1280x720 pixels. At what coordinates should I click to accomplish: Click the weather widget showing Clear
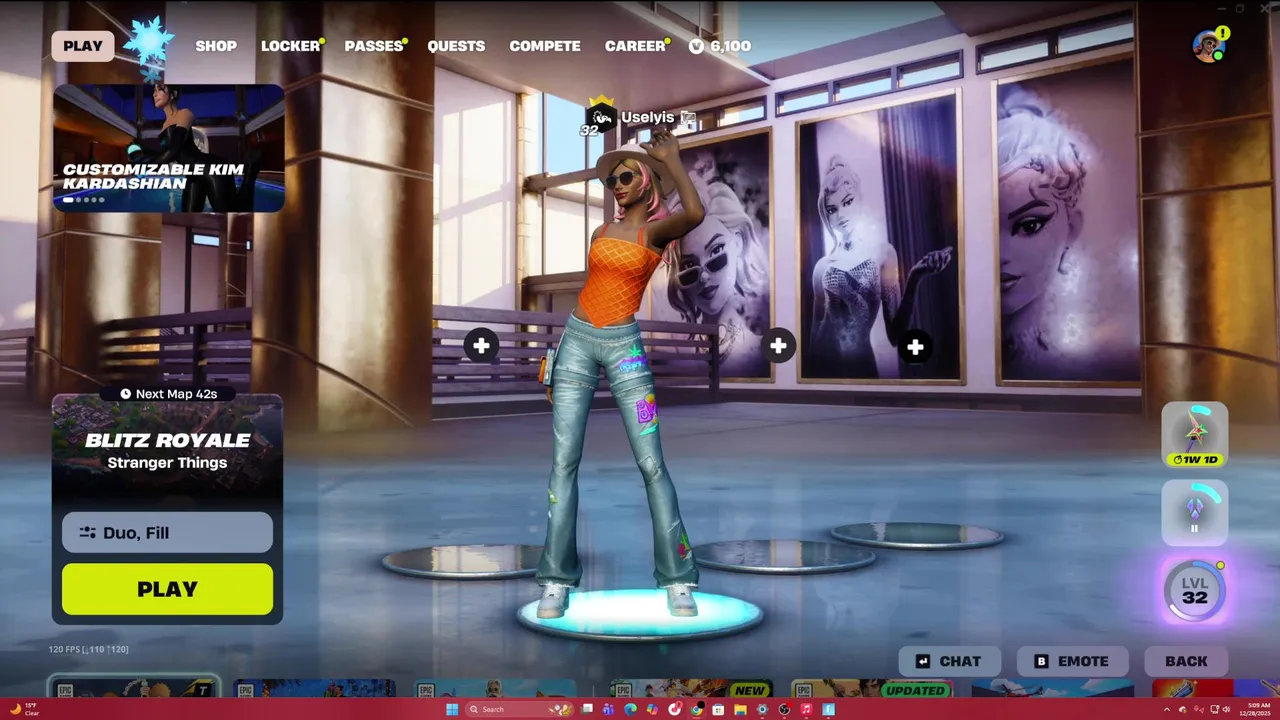coord(24,709)
